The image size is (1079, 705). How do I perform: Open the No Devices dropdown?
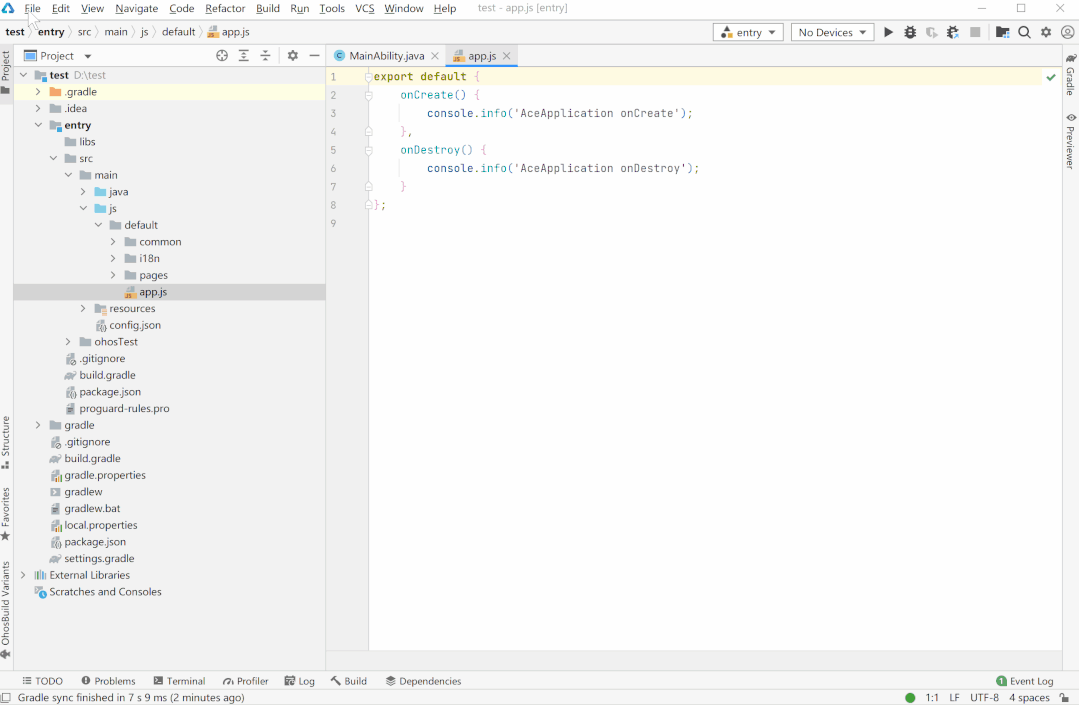(x=833, y=32)
